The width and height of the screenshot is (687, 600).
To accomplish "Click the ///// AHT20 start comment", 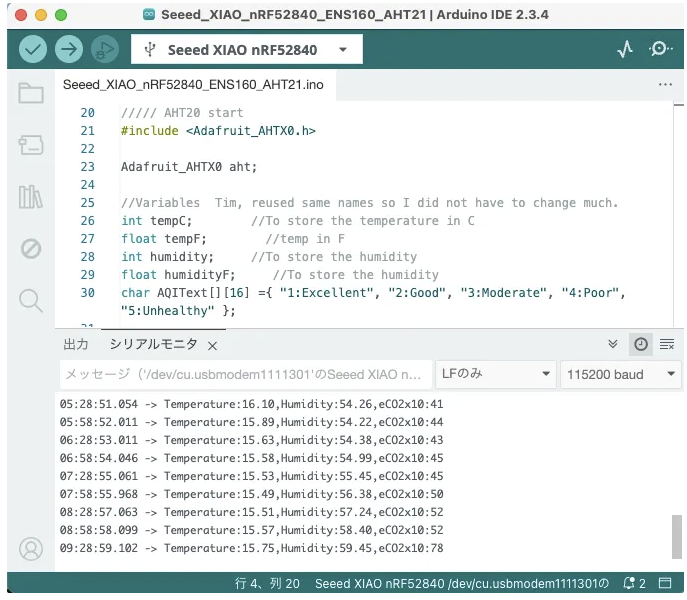I will [182, 113].
